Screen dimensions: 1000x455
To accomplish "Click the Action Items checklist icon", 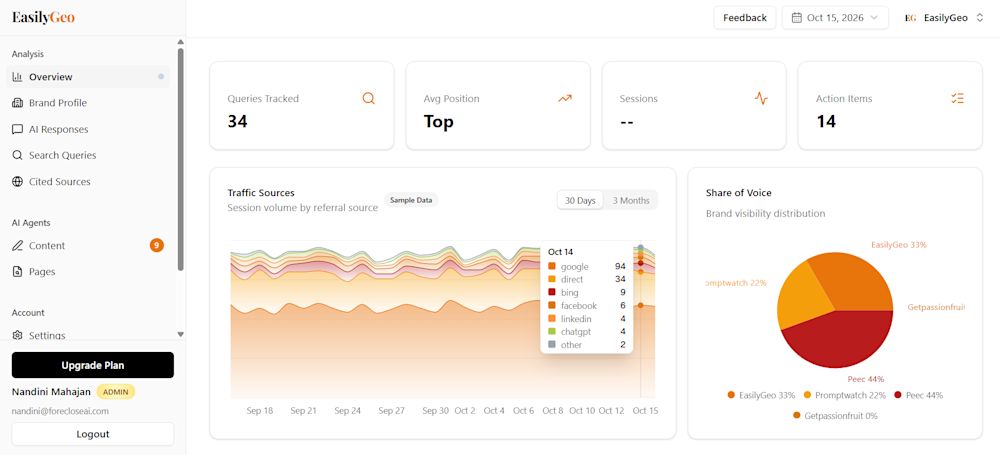I will pyautogui.click(x=957, y=98).
